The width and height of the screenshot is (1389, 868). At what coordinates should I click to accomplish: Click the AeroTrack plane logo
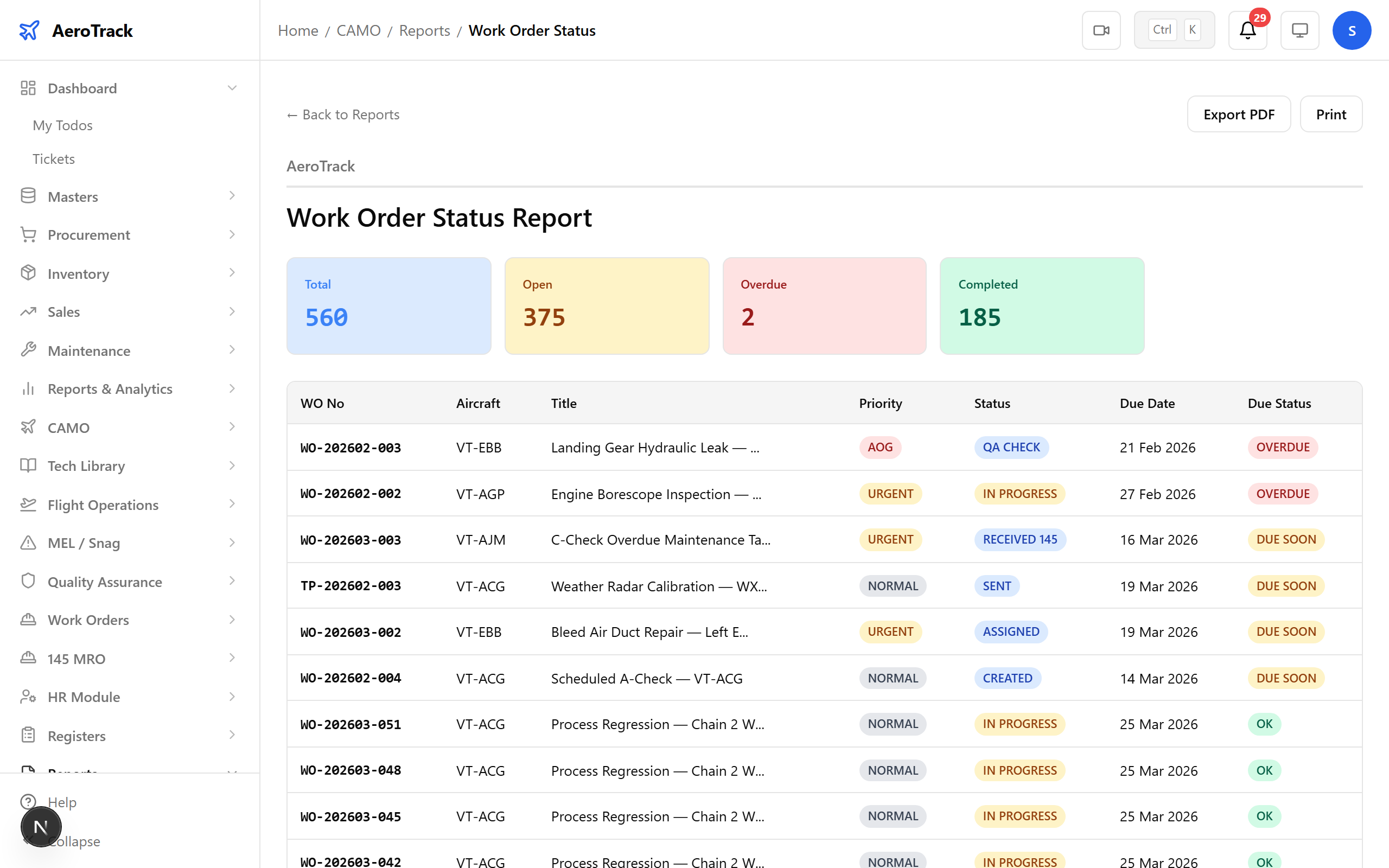click(29, 30)
